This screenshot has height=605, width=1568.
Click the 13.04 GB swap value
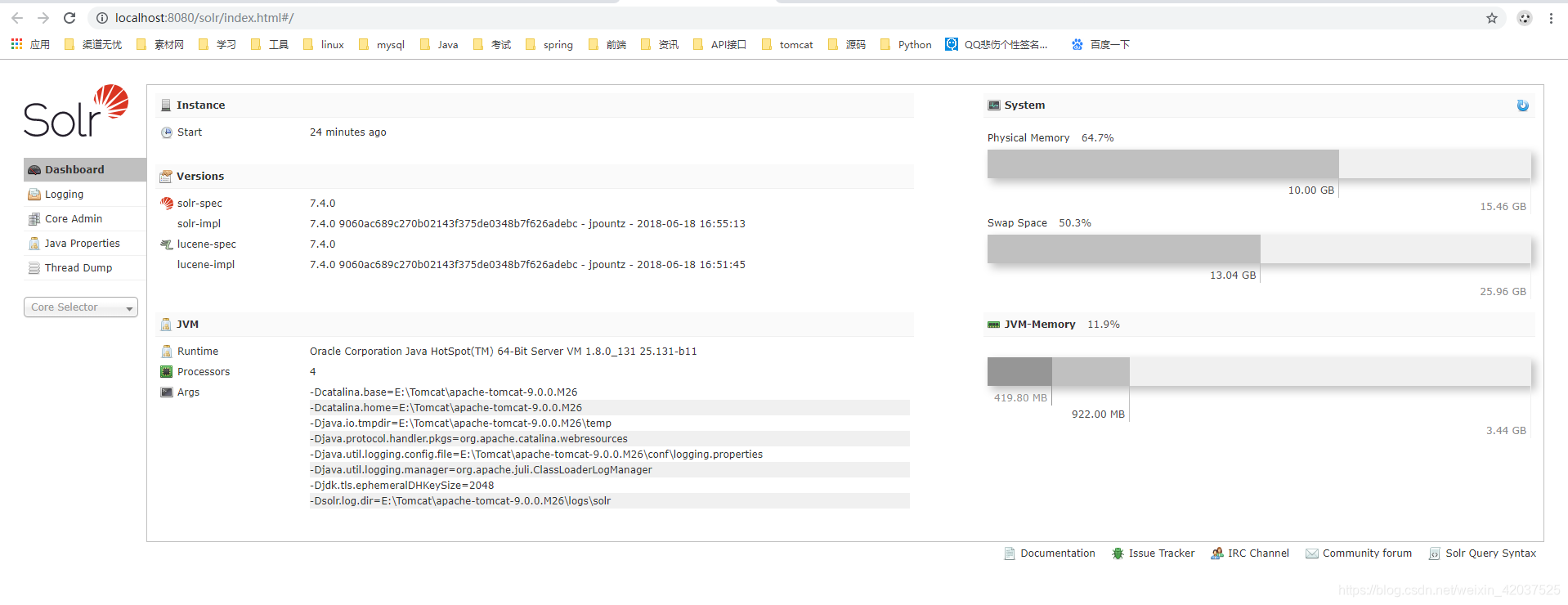coord(1233,276)
